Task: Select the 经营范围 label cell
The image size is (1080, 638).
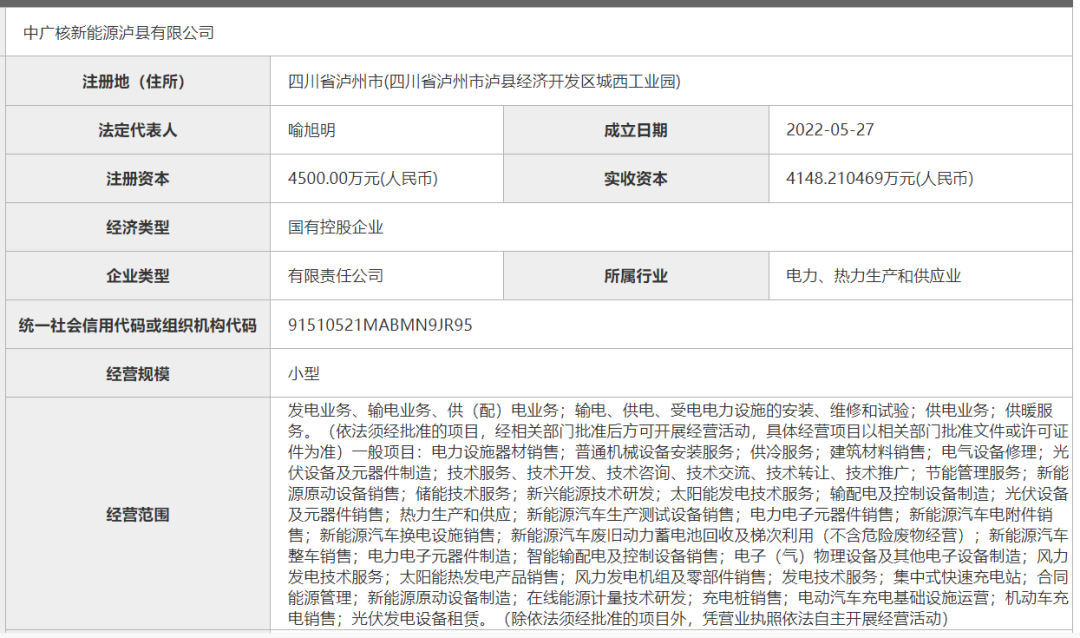Action: pos(138,515)
